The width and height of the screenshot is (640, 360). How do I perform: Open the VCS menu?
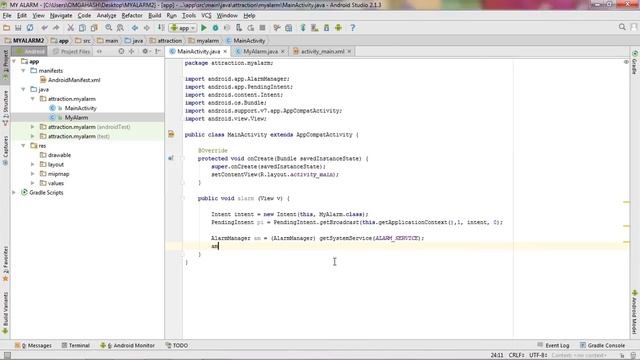[x=206, y=16]
